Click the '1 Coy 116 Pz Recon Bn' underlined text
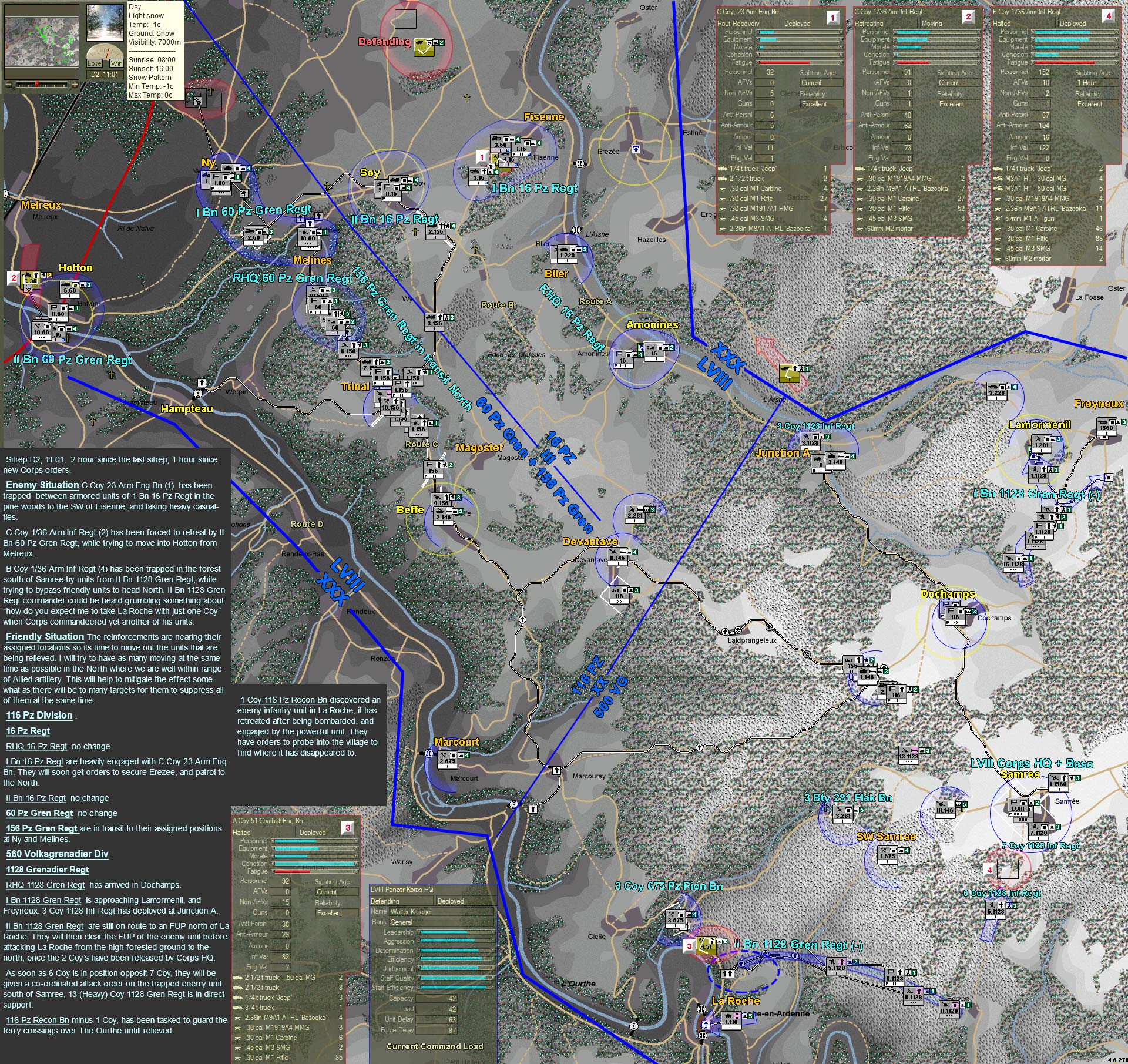Screen dimensions: 1128x1064 [284, 700]
